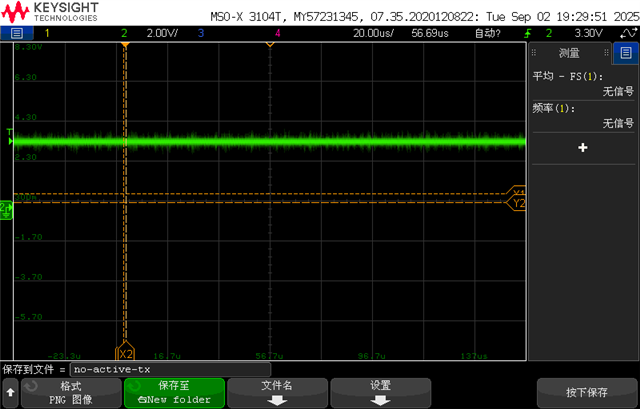Toggle channel 1 on
The image size is (640, 409).
click(47, 33)
